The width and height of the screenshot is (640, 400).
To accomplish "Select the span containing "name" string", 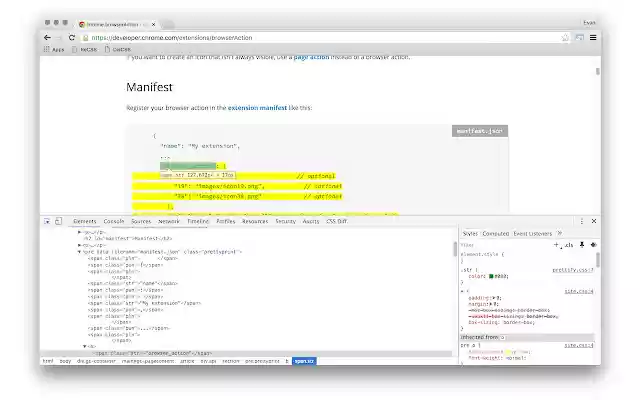I will pos(133,283).
